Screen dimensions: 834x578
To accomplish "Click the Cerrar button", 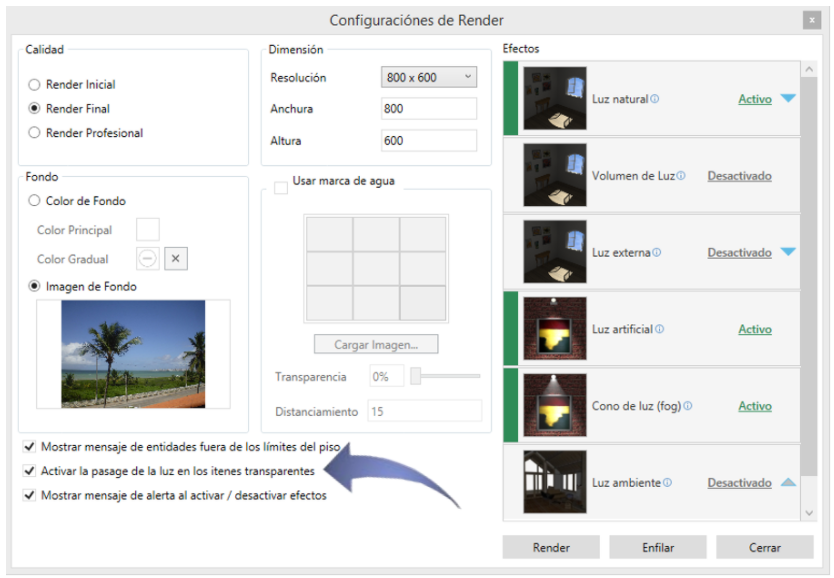I will click(765, 547).
